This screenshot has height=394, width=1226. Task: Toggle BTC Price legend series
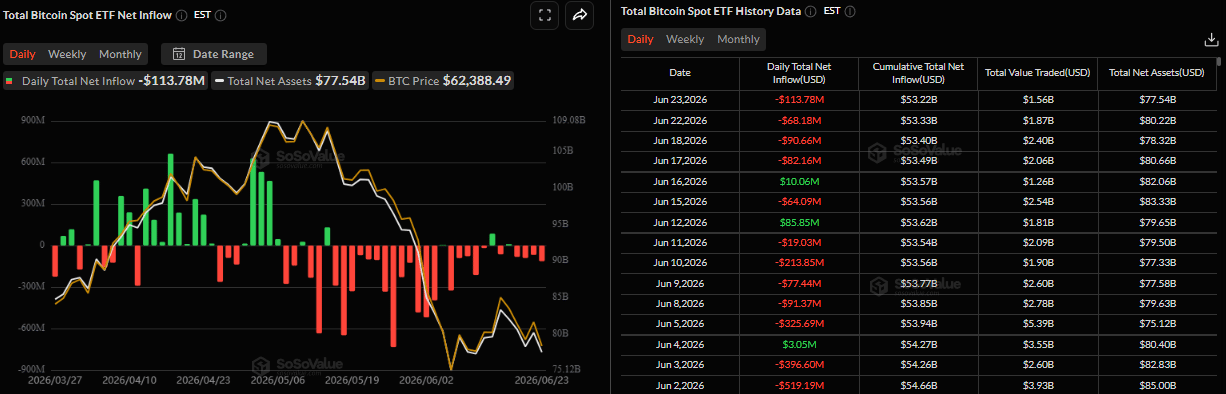click(443, 81)
